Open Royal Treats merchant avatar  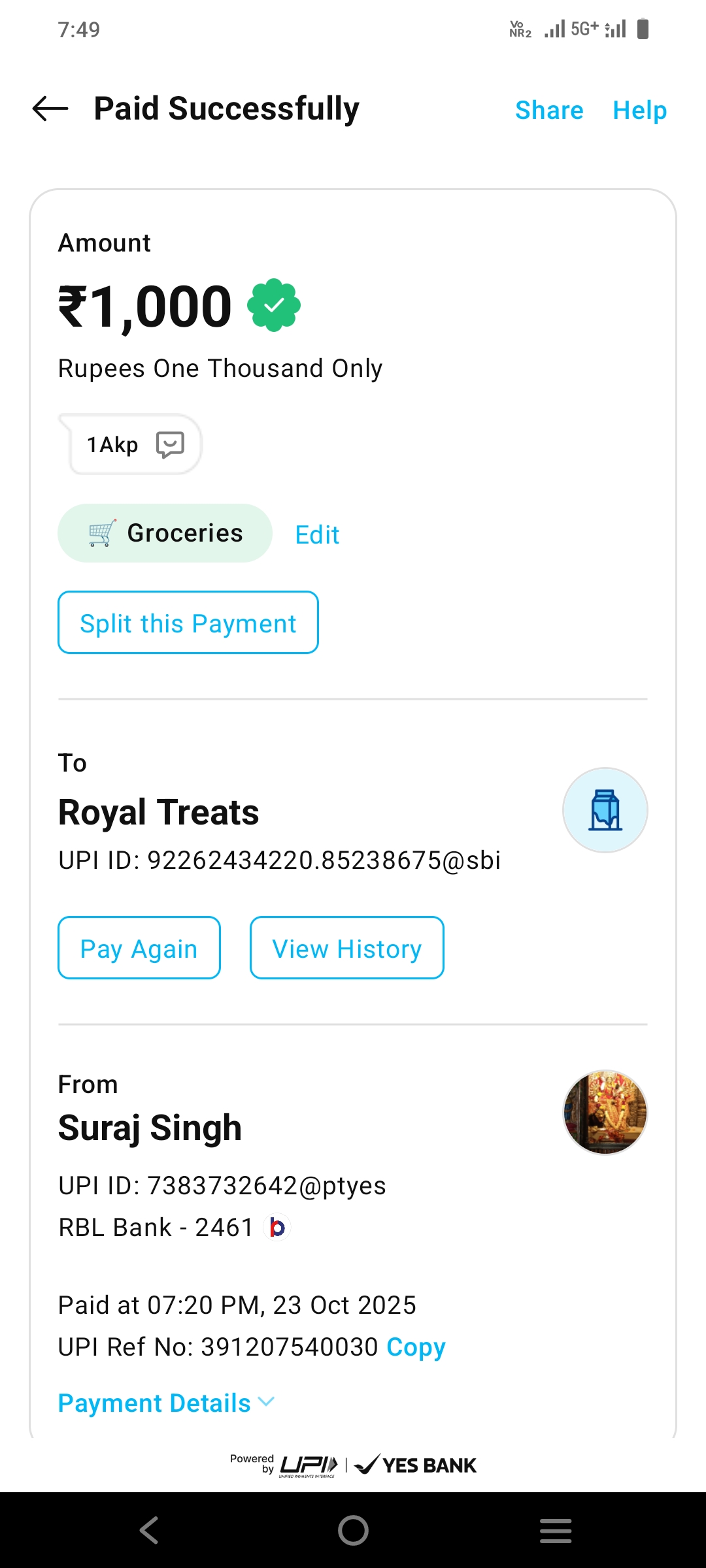pyautogui.click(x=605, y=810)
